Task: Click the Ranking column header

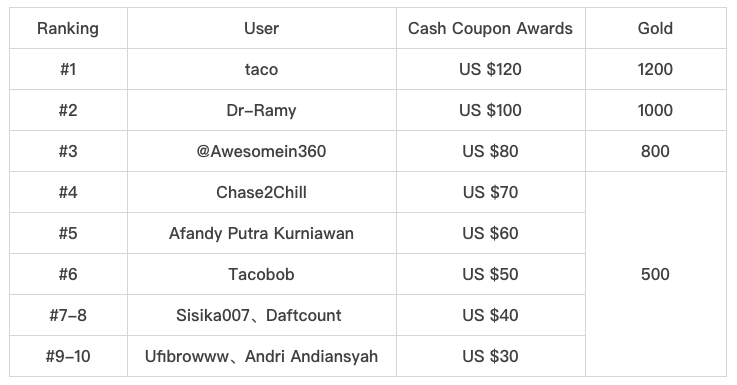Action: point(68,28)
